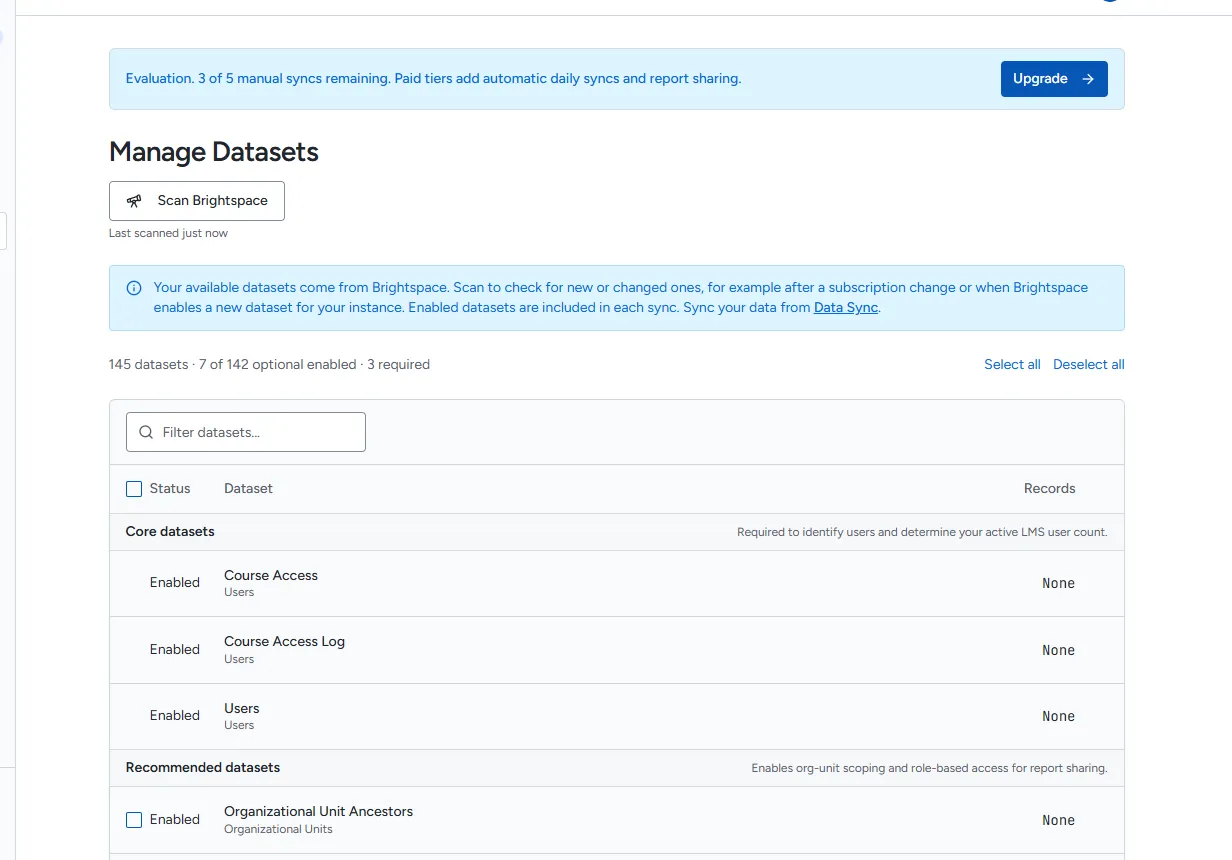Click the '145 datasets' summary text
The width and height of the screenshot is (1232, 860).
click(x=148, y=365)
